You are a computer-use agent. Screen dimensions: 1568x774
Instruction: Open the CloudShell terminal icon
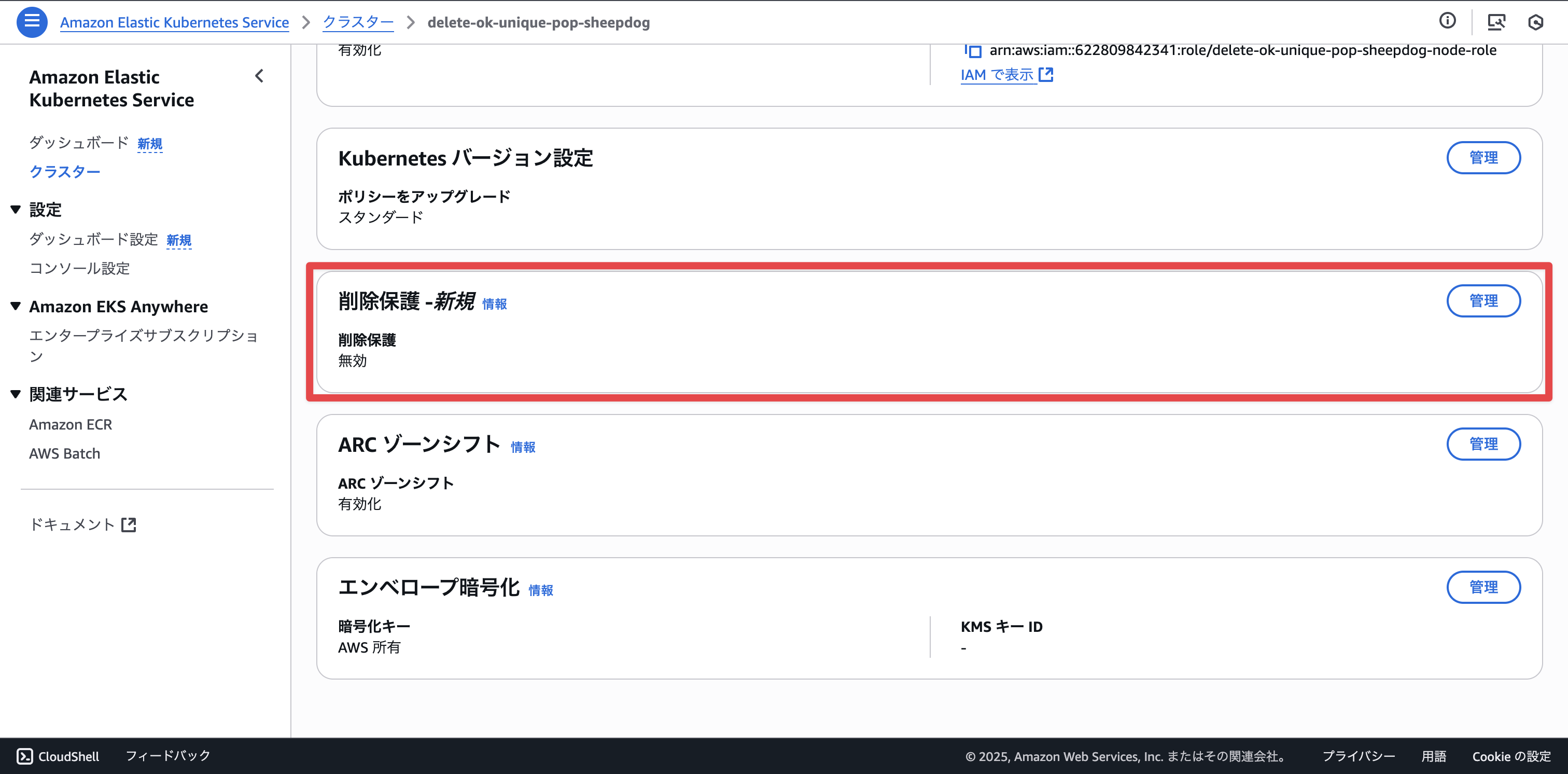pyautogui.click(x=24, y=756)
